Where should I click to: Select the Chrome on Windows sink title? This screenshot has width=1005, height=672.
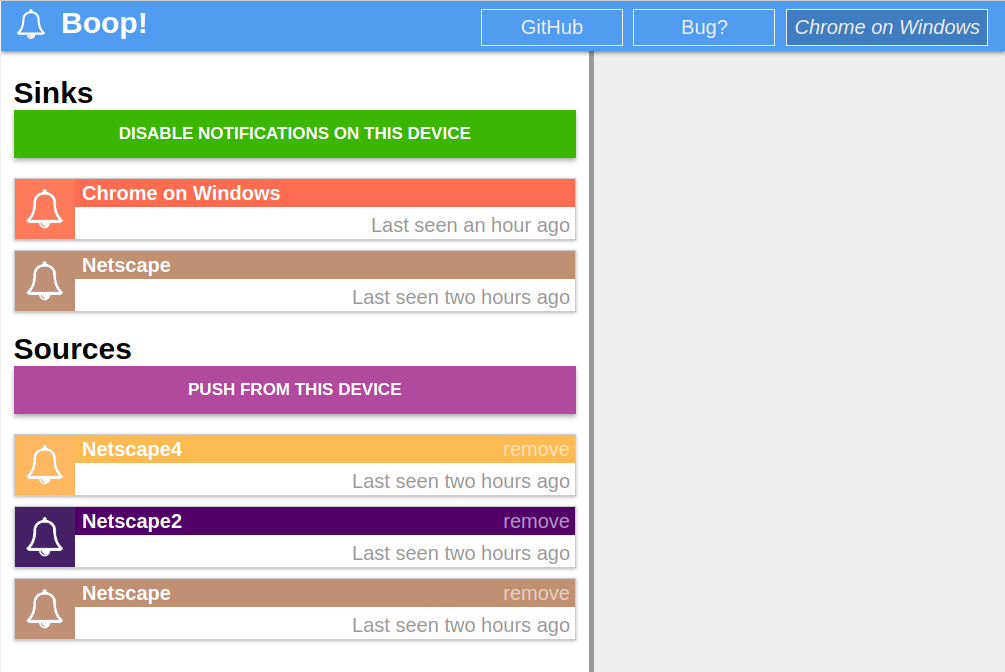[181, 193]
